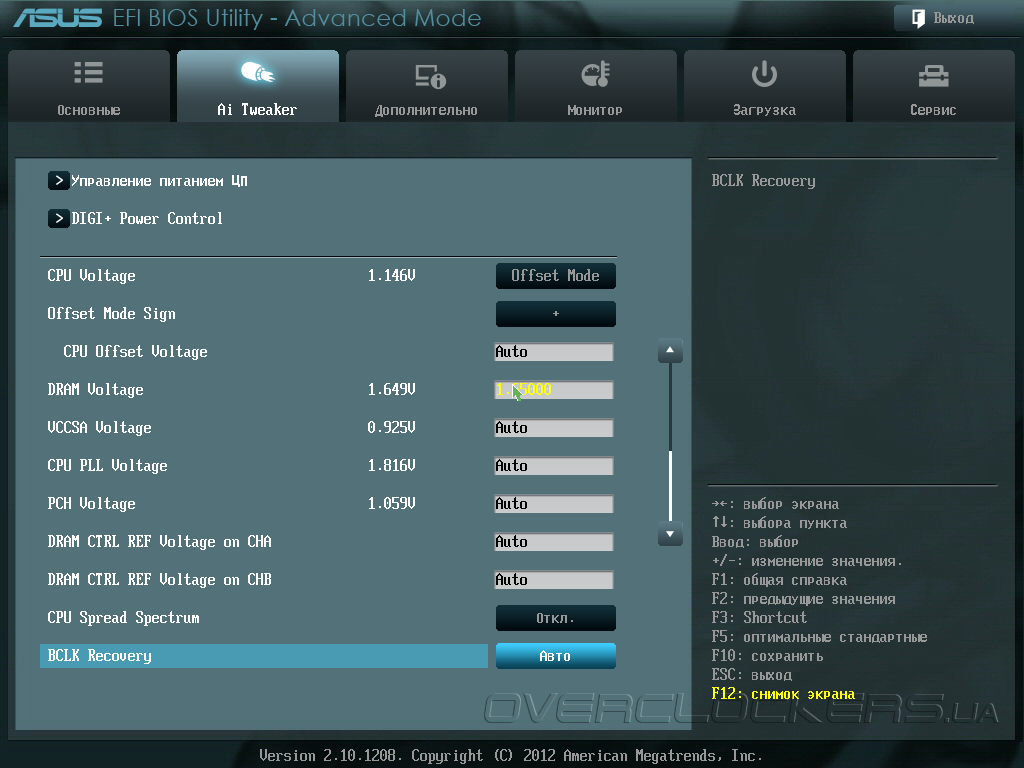Click the Дополнительно chip info icon
Image resolution: width=1024 pixels, height=768 pixels.
[x=430, y=76]
